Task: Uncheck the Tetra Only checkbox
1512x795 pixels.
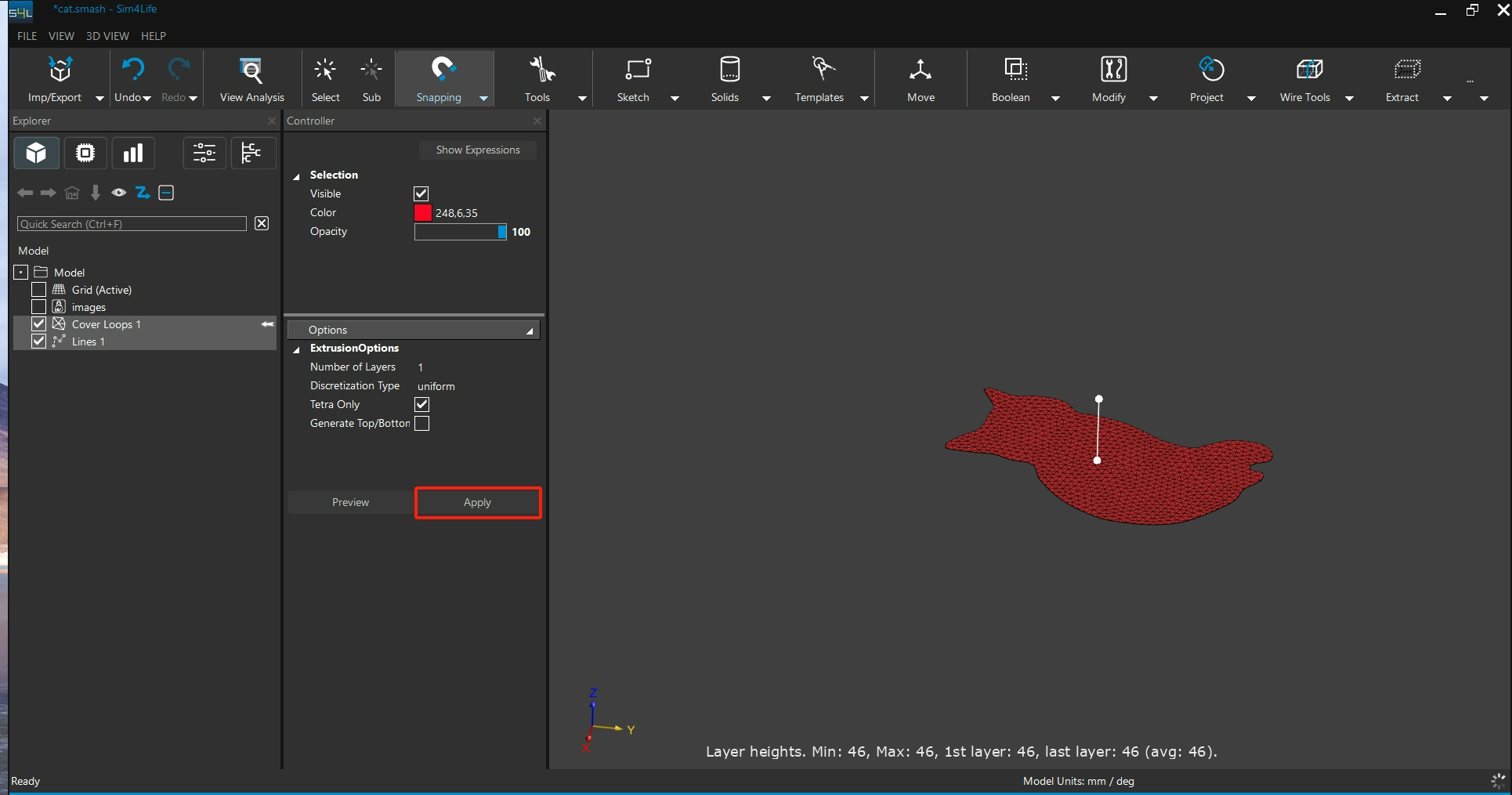Action: coord(421,404)
